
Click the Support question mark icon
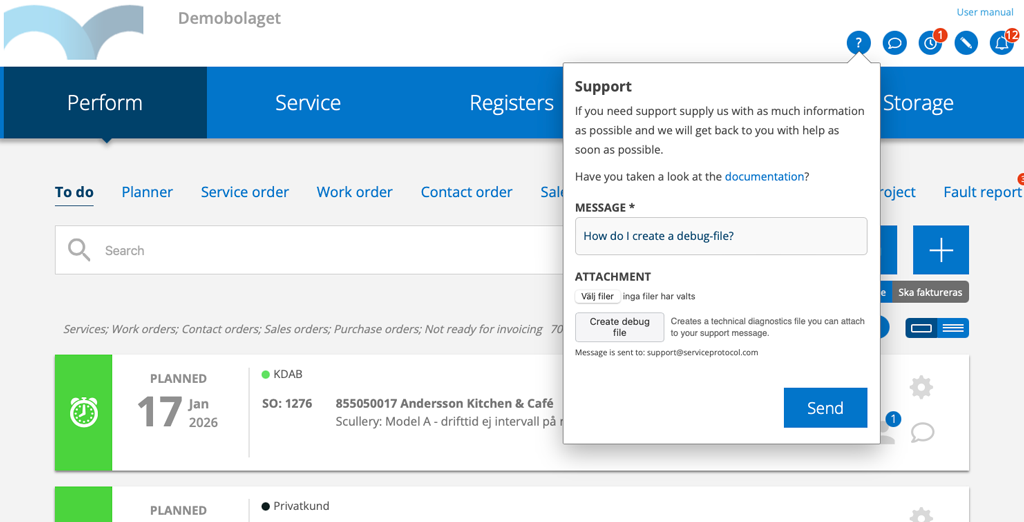[858, 43]
